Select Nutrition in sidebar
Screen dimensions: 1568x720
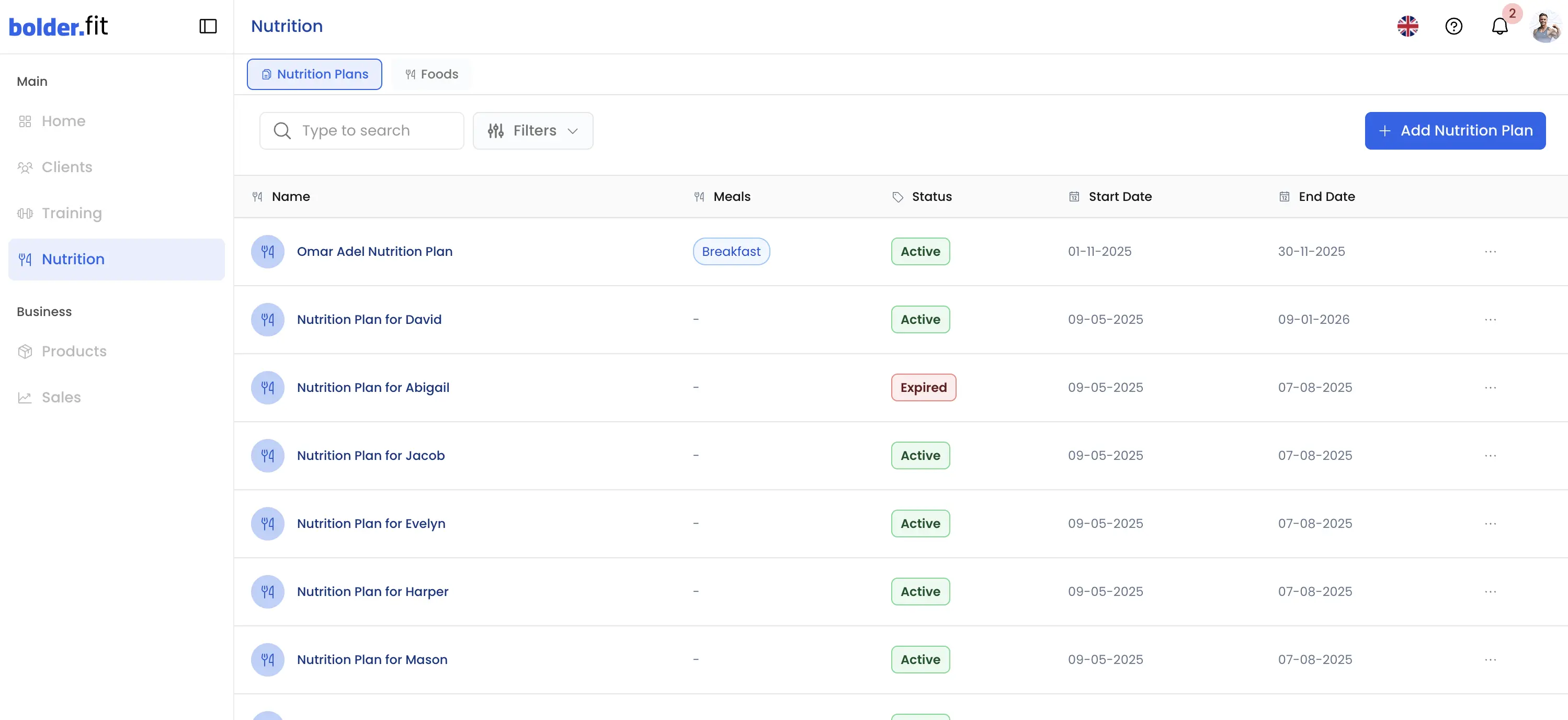[116, 260]
